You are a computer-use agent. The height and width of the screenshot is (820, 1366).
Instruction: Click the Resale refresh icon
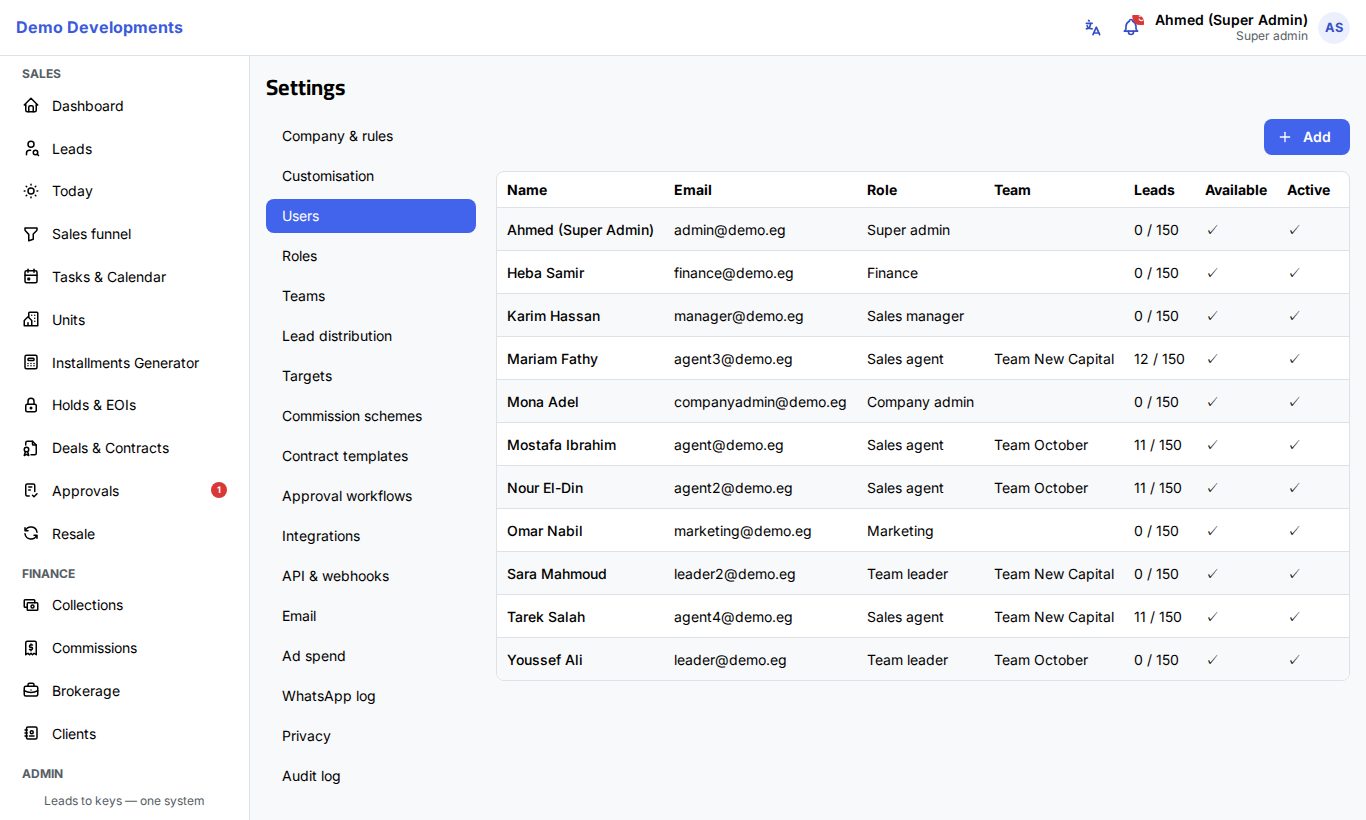[31, 534]
